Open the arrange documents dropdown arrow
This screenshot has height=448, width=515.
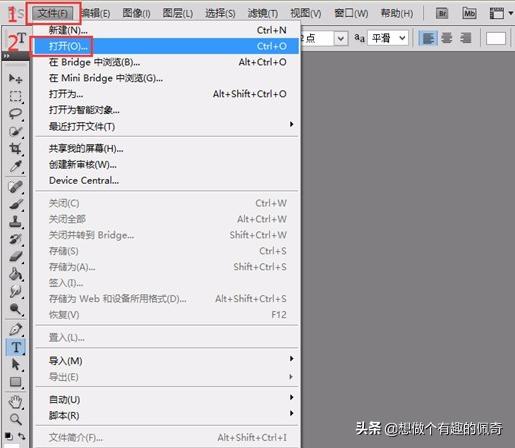tap(510, 13)
